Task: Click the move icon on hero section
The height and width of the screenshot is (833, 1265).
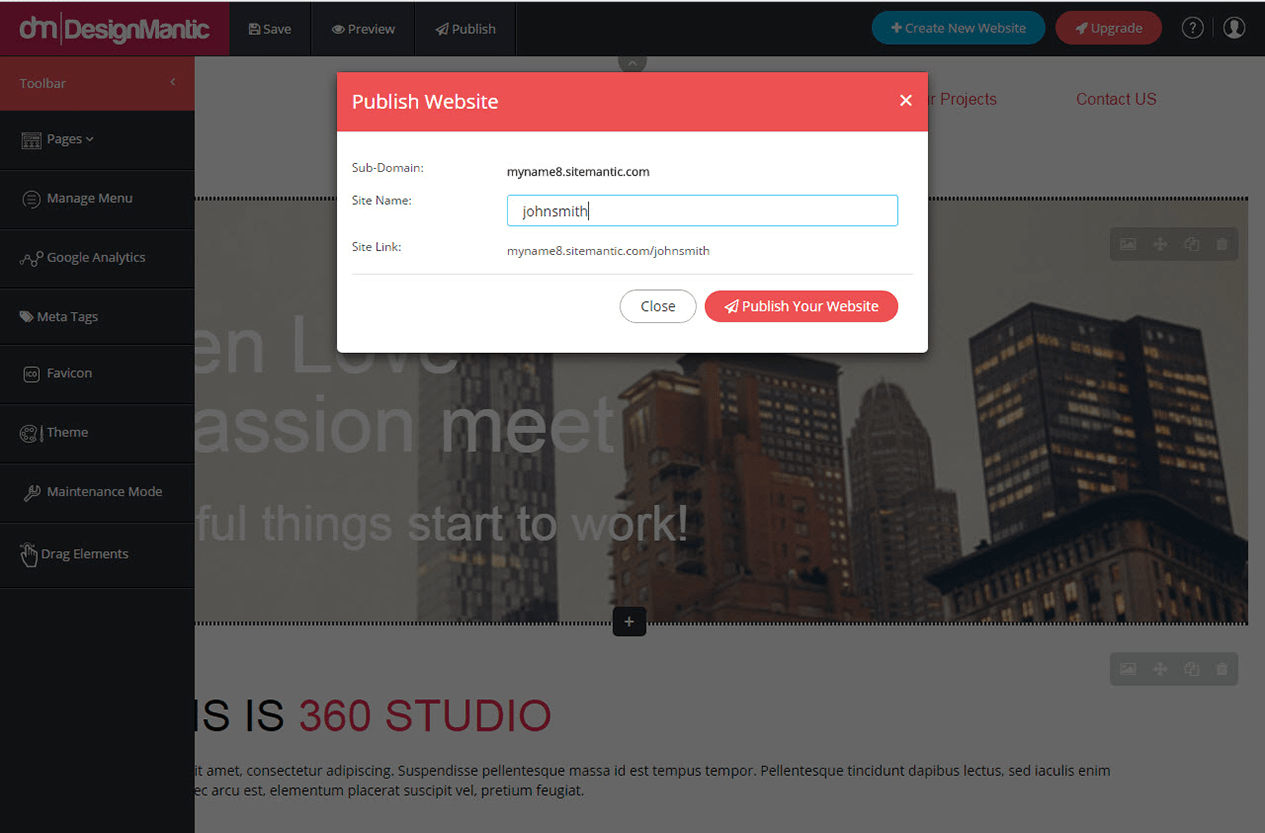Action: [x=1160, y=244]
